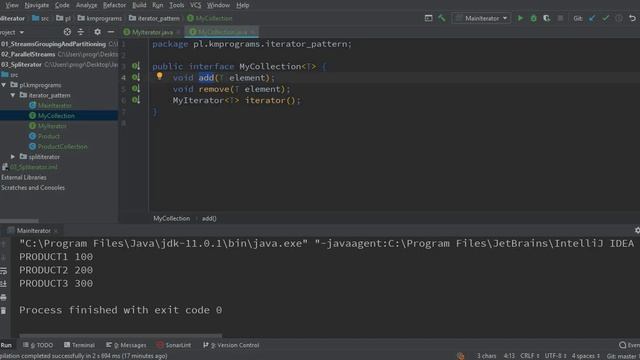Open 4 spaces indent selector
This screenshot has width=640, height=360.
pos(586,356)
